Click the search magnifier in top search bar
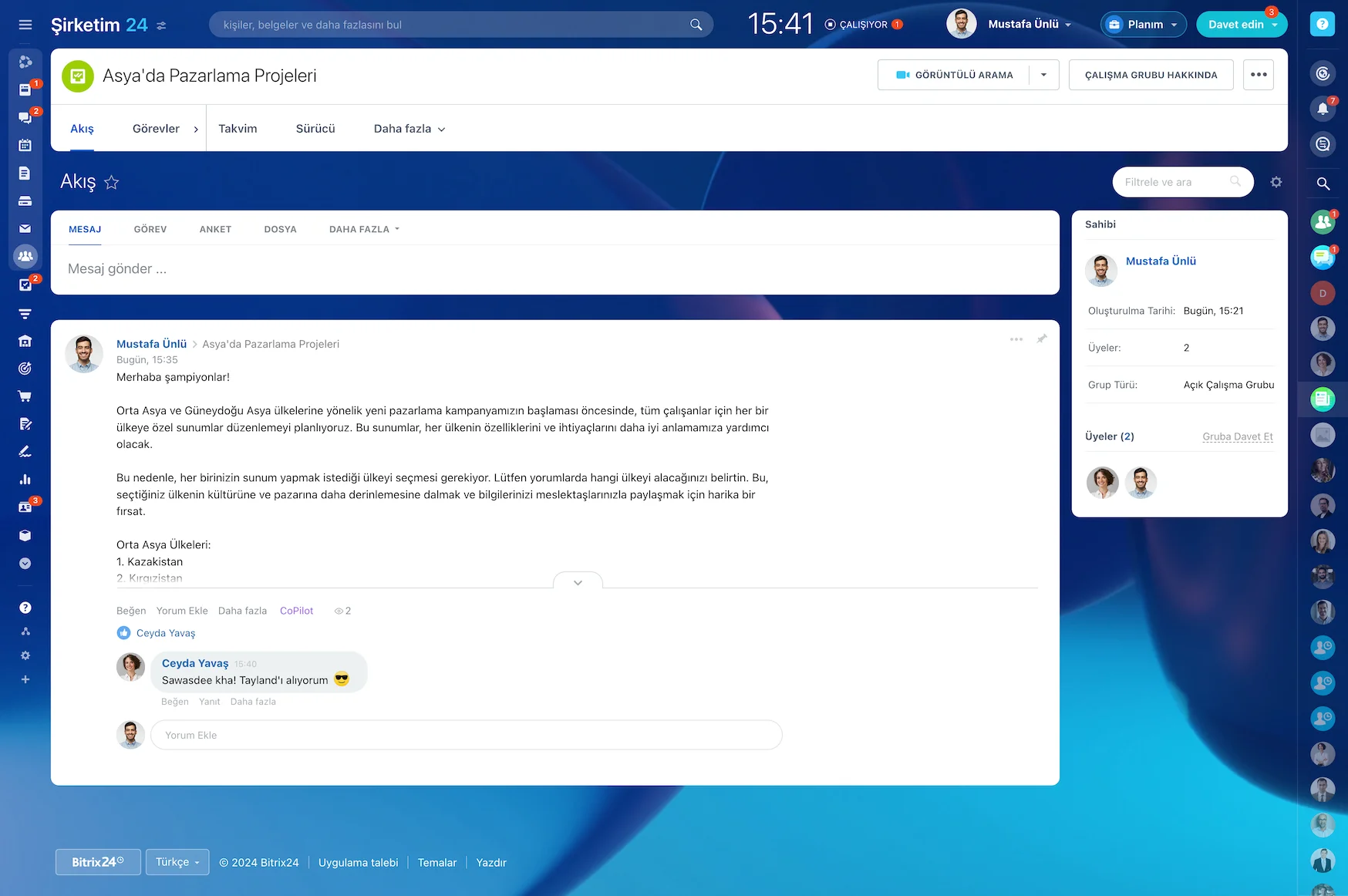The width and height of the screenshot is (1348, 896). click(696, 25)
